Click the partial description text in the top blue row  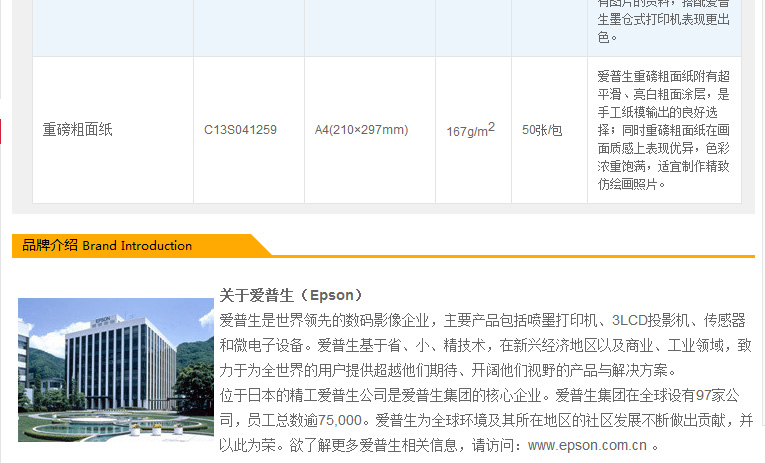coord(663,22)
